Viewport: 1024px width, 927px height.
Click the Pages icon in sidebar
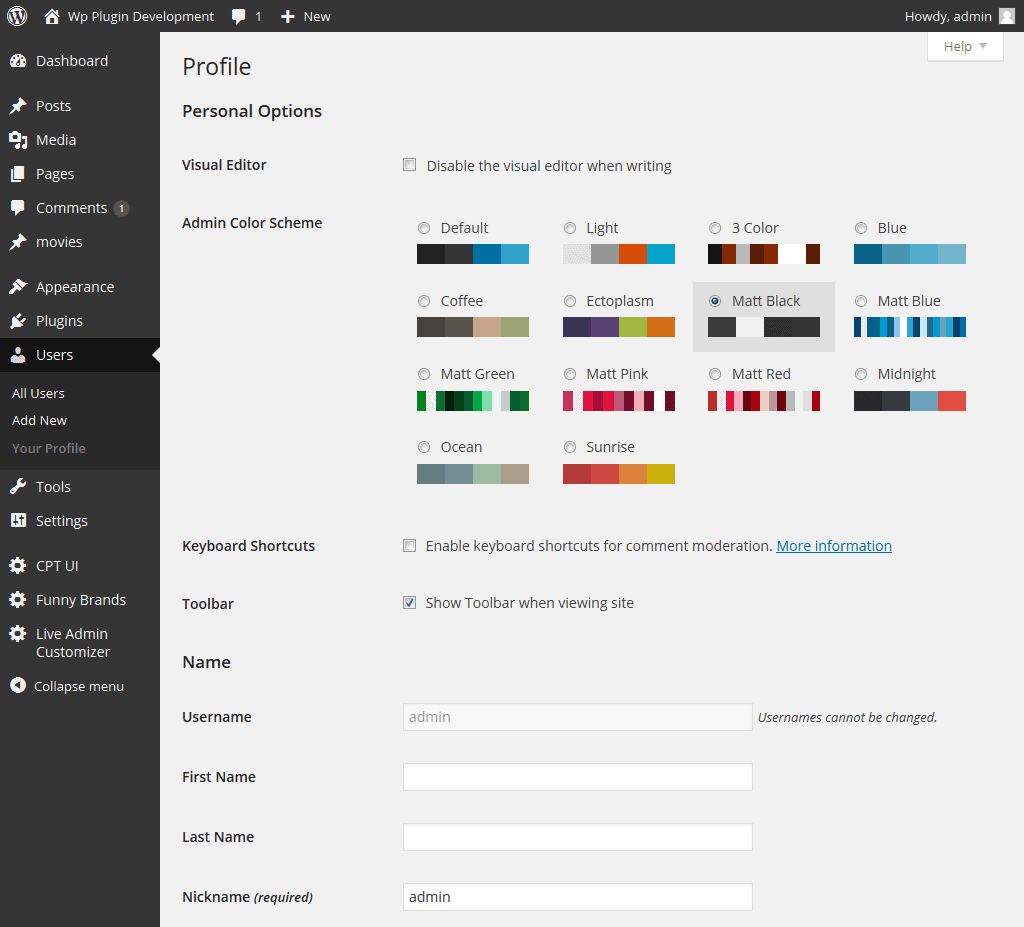(x=18, y=174)
